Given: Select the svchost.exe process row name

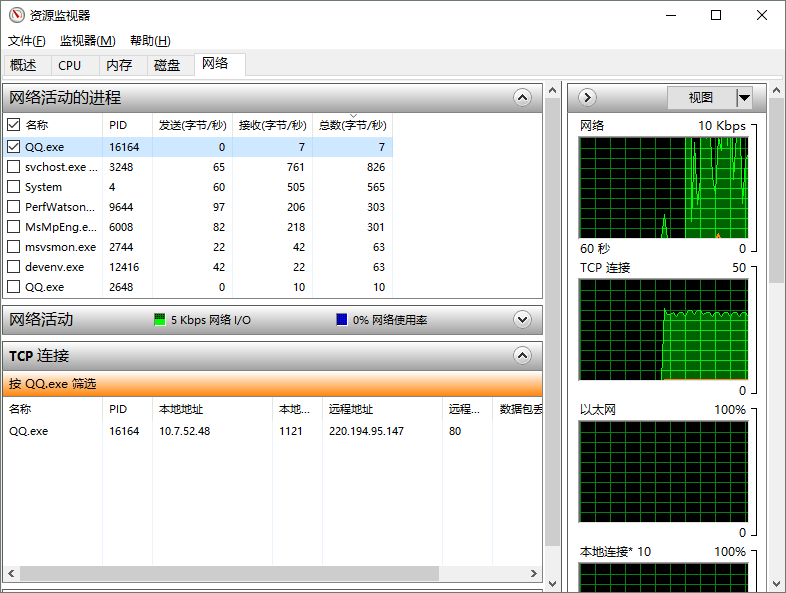Looking at the screenshot, I should 61,167.
